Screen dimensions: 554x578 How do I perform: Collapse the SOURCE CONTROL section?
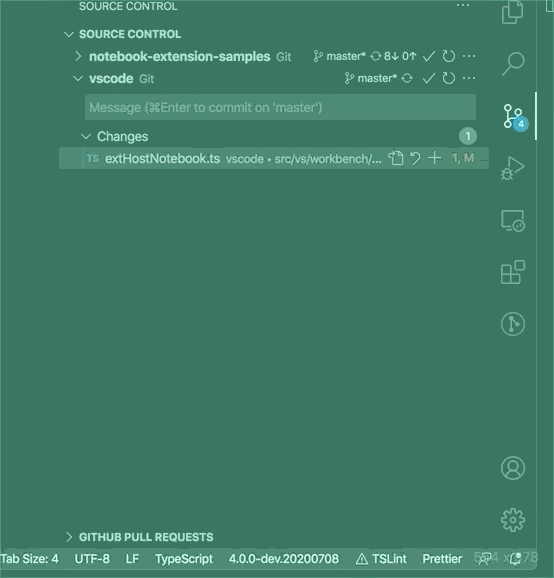click(69, 34)
